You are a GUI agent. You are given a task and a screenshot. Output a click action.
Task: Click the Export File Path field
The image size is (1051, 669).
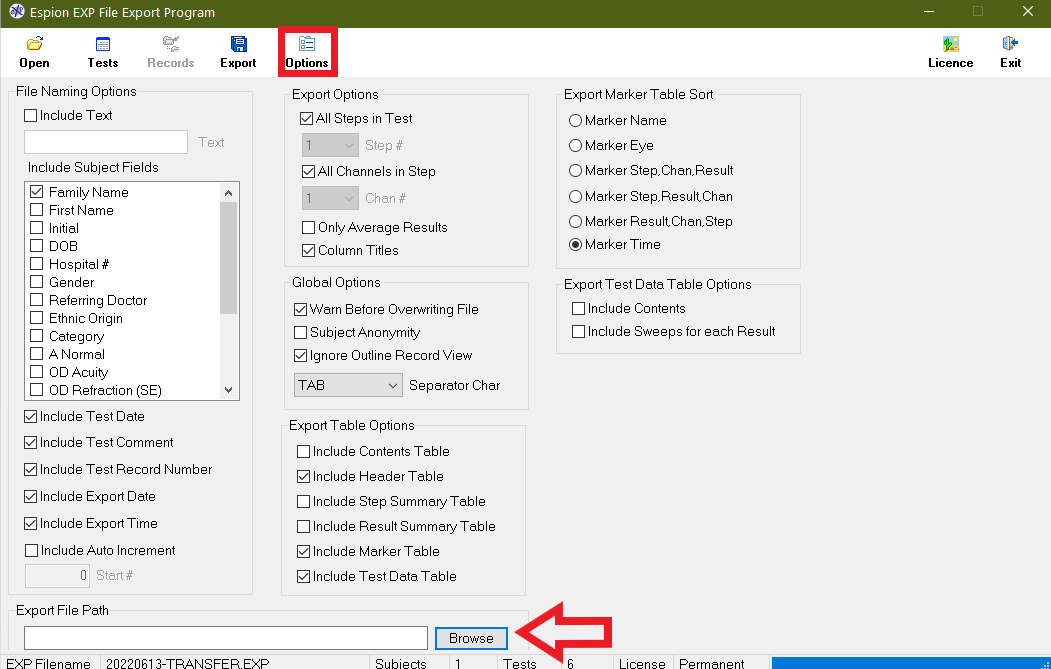226,638
